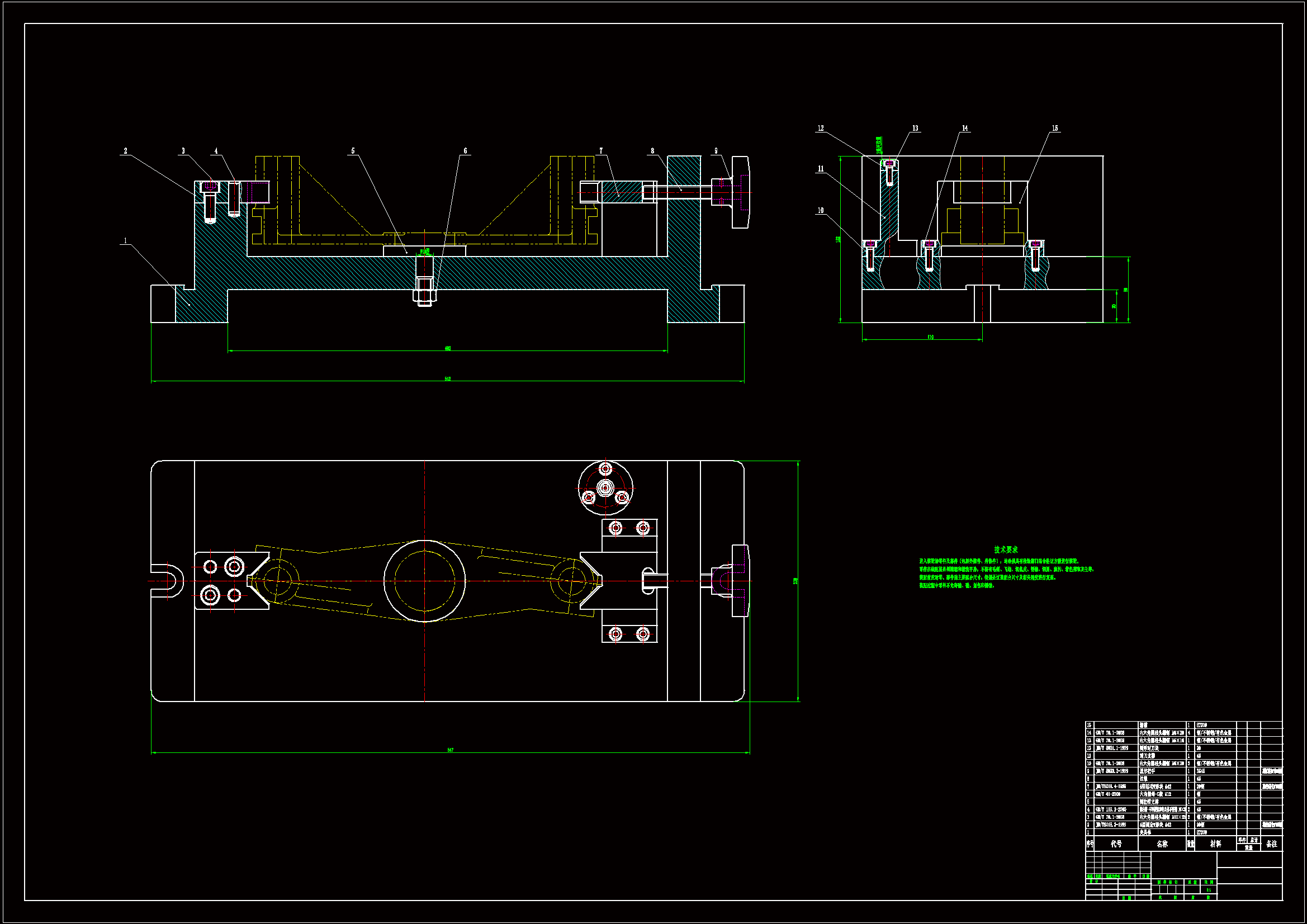Select callout number 12 in side view
Image resolution: width=1307 pixels, height=924 pixels.
[x=821, y=128]
